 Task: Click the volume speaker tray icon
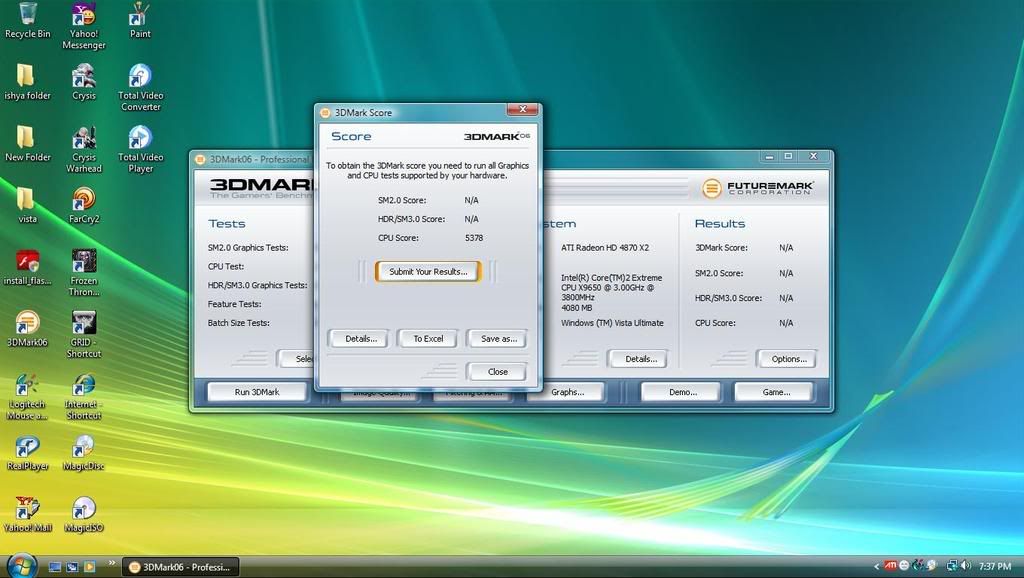(965, 566)
